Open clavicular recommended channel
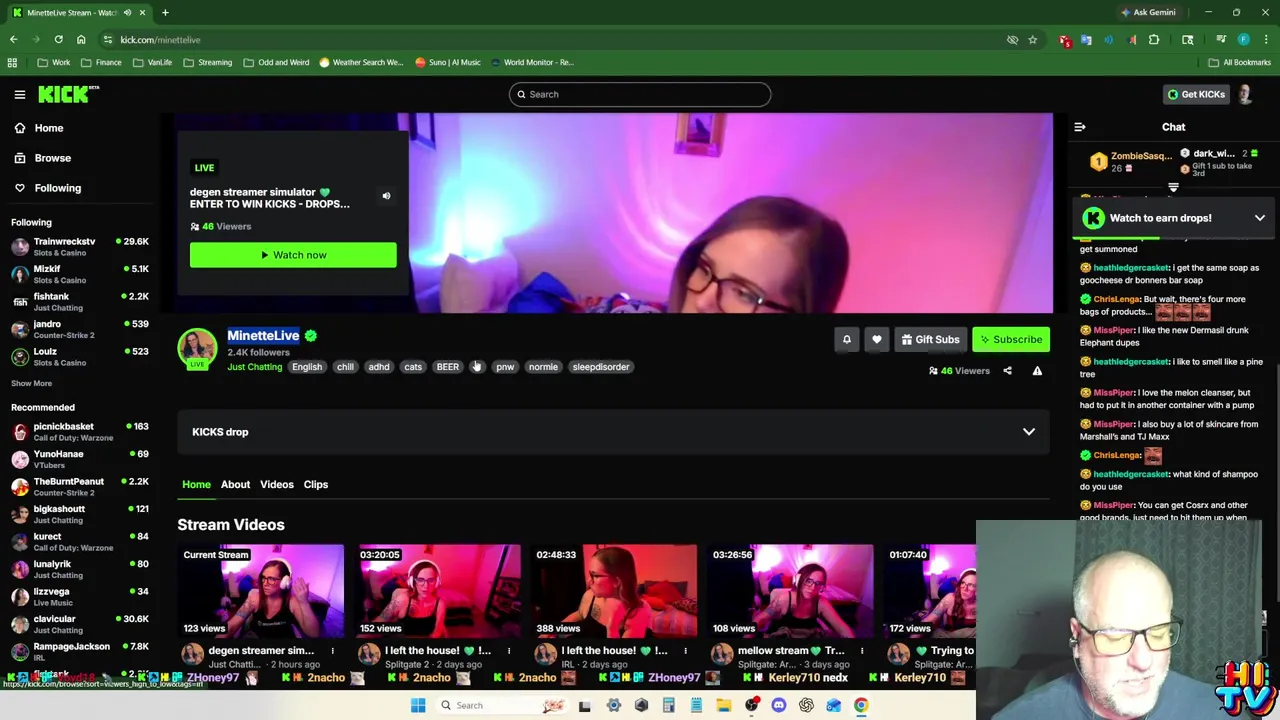1280x720 pixels. [x=80, y=624]
